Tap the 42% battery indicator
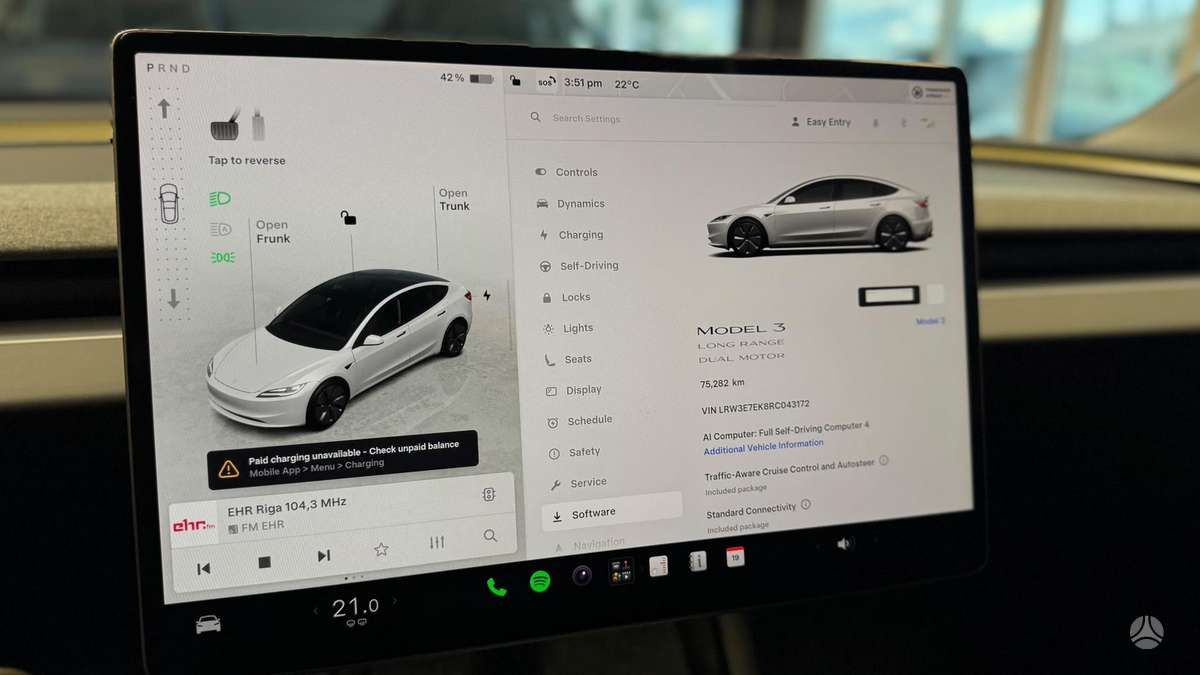This screenshot has height=675, width=1200. (467, 78)
